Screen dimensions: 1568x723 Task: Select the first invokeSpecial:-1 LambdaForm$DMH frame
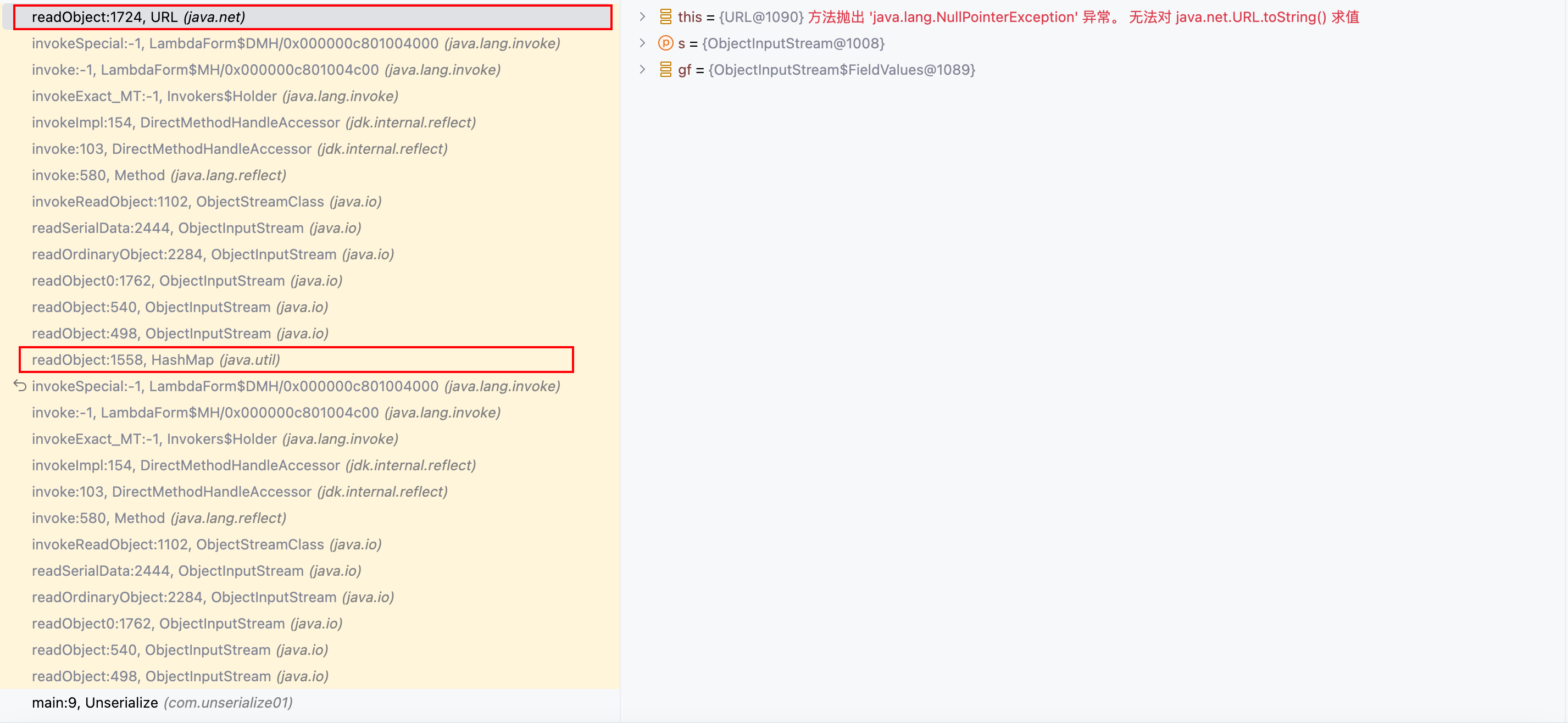coord(296,43)
